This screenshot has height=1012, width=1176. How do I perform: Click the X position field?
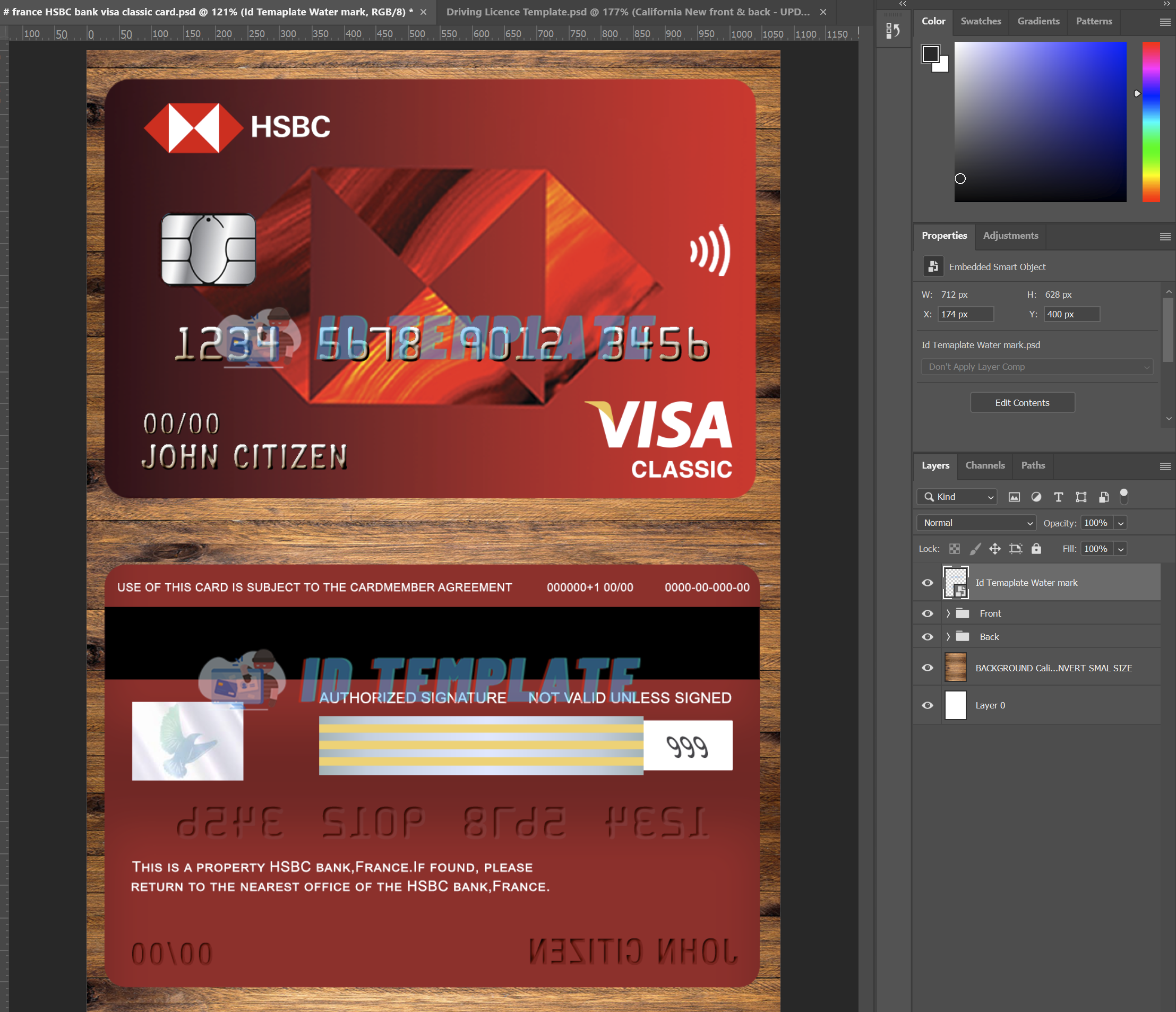point(965,314)
